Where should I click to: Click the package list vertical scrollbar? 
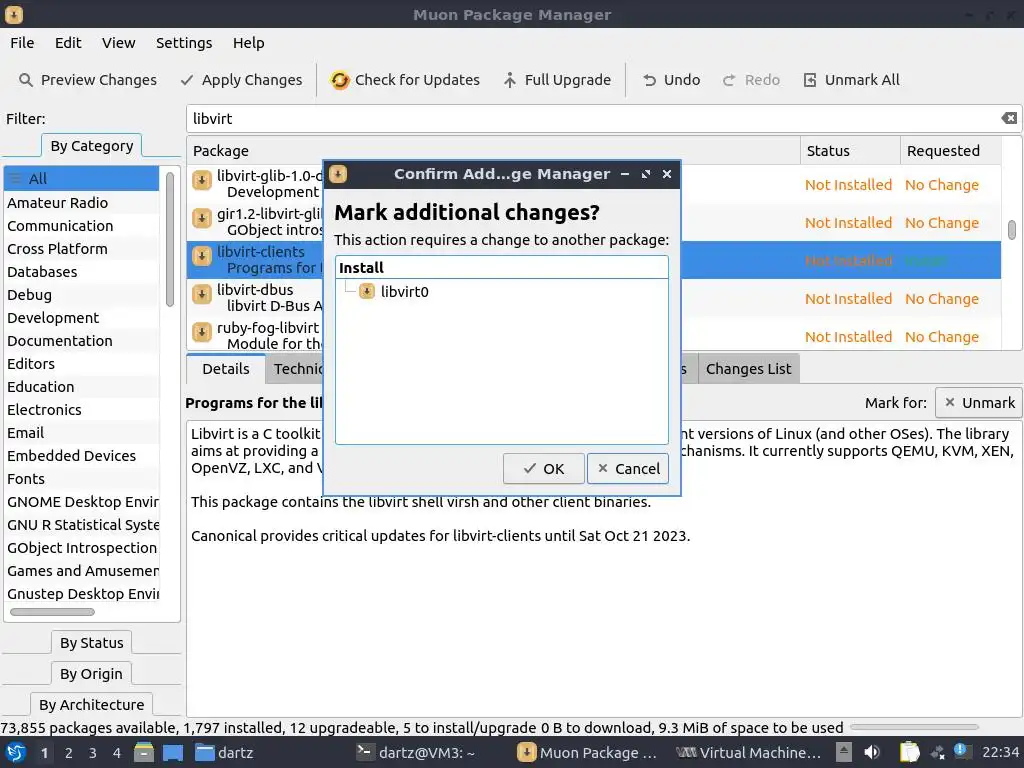coord(1012,230)
